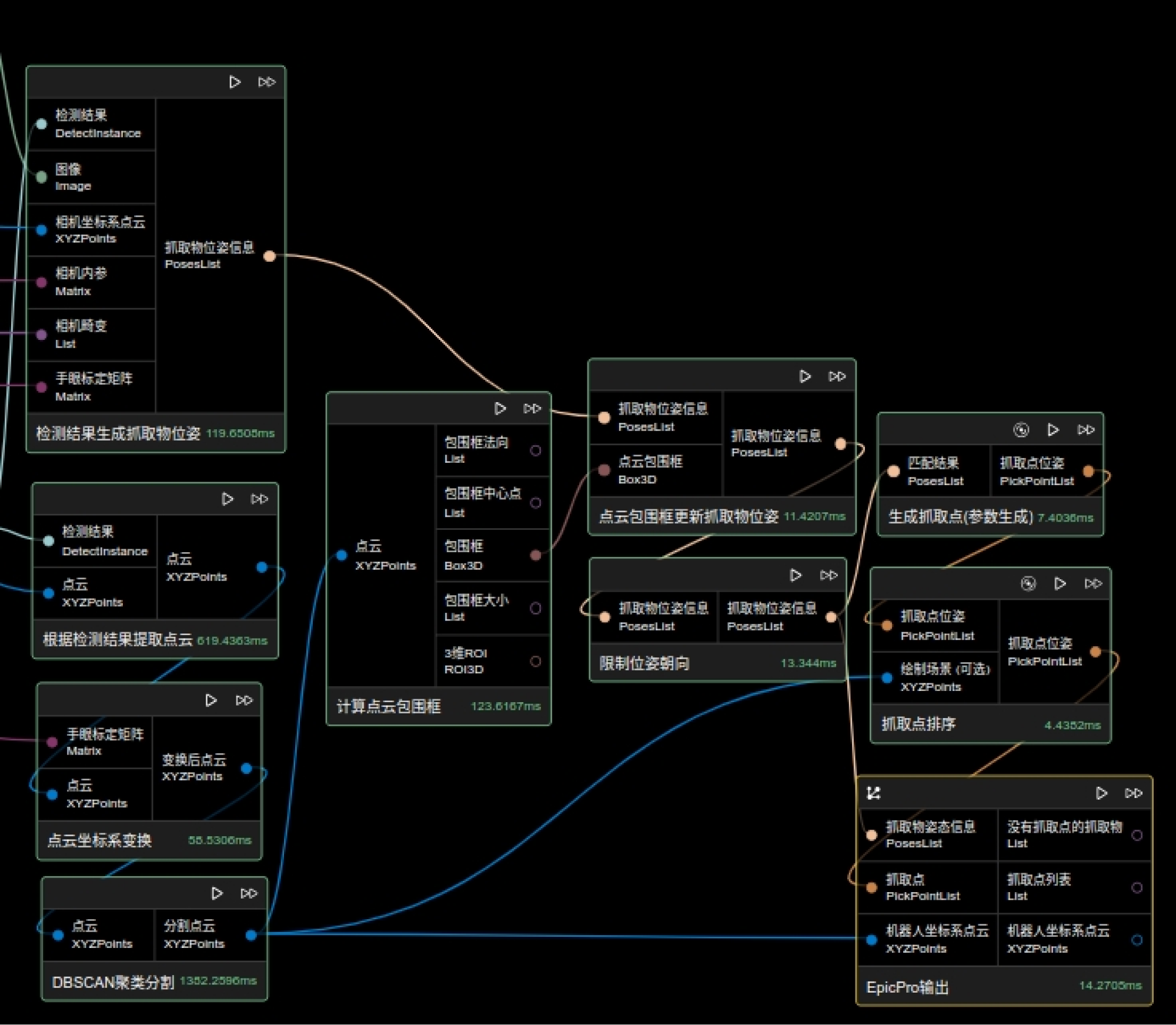Click the 包围框法向 output port circle
The width and height of the screenshot is (1176, 1025).
point(535,450)
